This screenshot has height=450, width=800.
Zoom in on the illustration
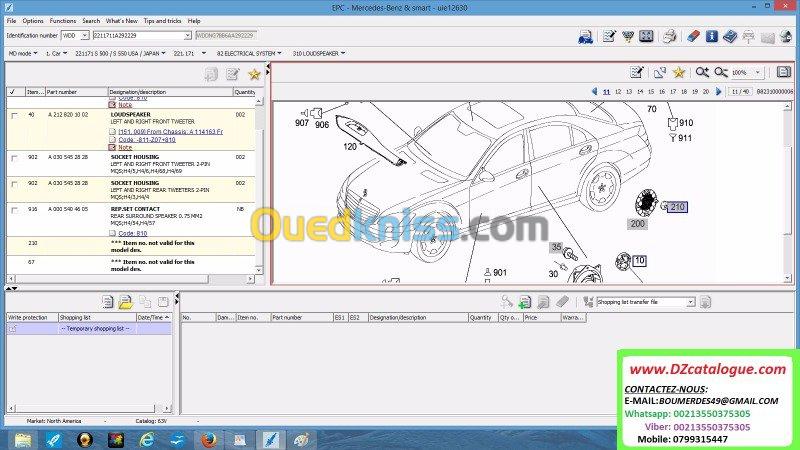702,72
